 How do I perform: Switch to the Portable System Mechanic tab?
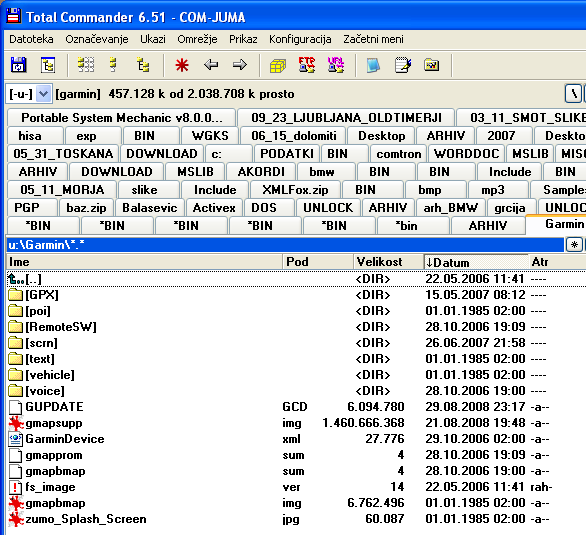(121, 118)
